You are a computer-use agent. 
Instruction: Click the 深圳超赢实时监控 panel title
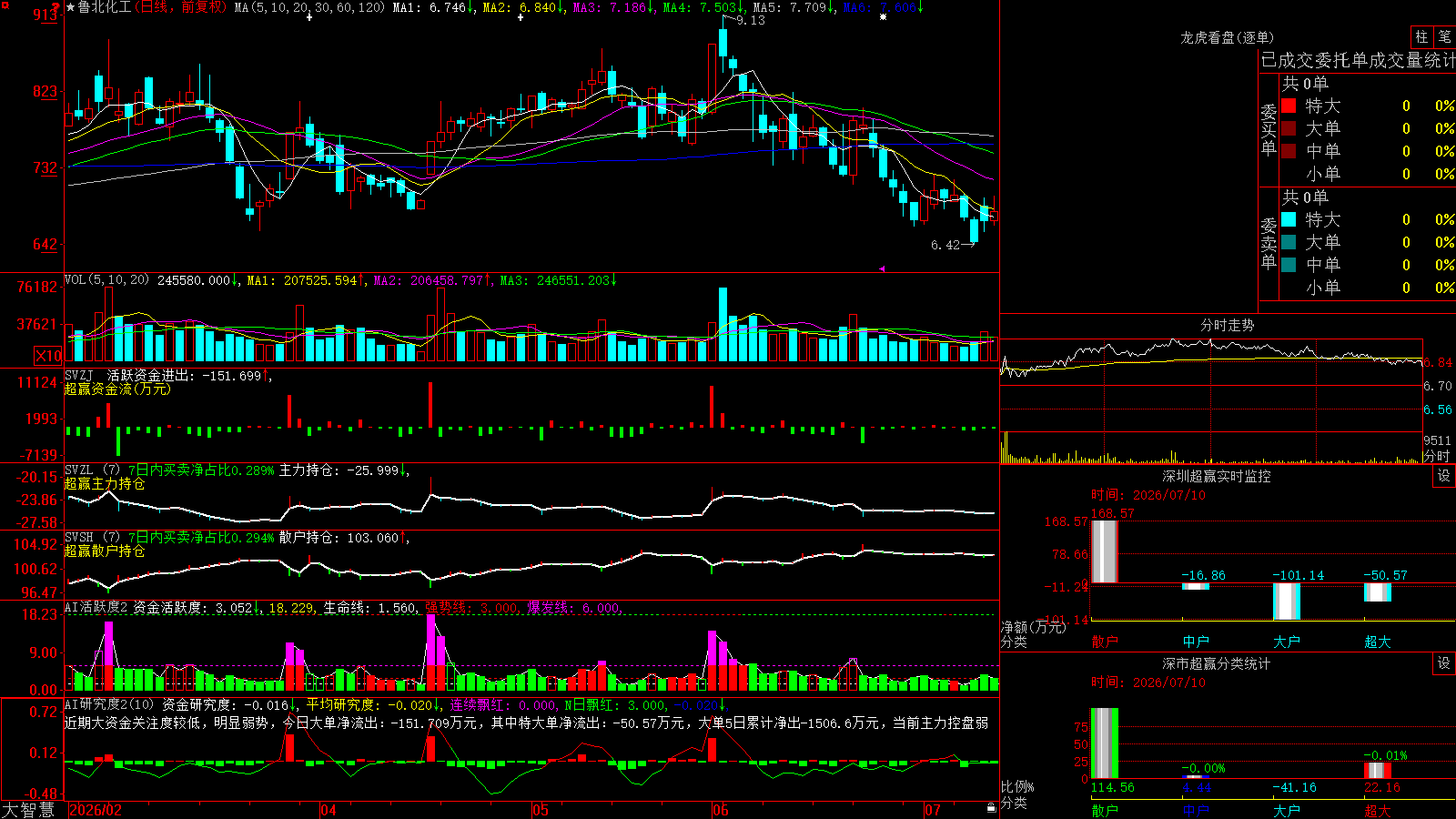tap(1217, 476)
